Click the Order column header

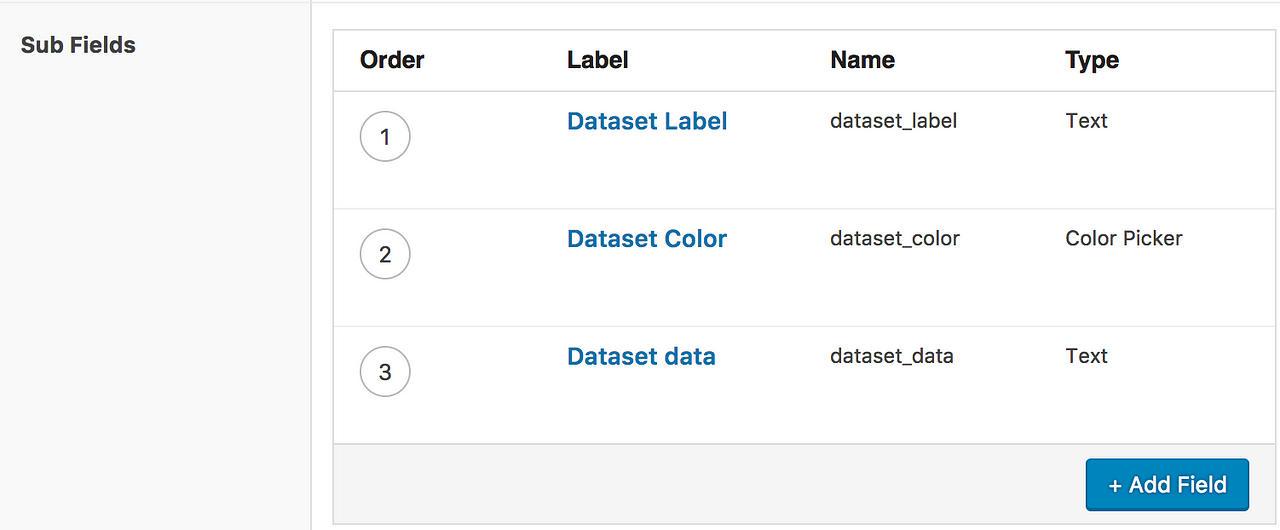(x=392, y=60)
